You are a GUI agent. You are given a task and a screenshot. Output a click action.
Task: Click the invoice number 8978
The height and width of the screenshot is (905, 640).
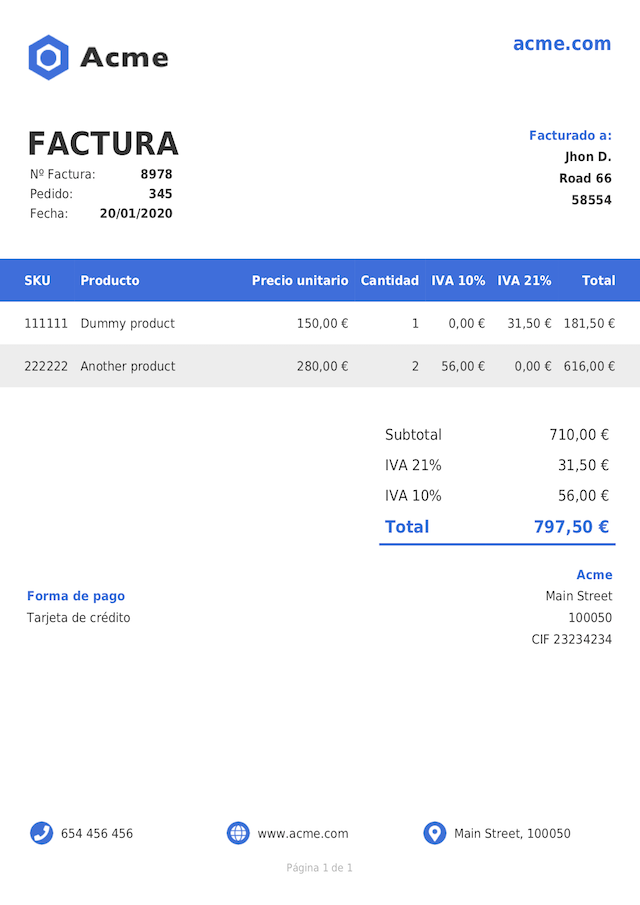[x=156, y=174]
